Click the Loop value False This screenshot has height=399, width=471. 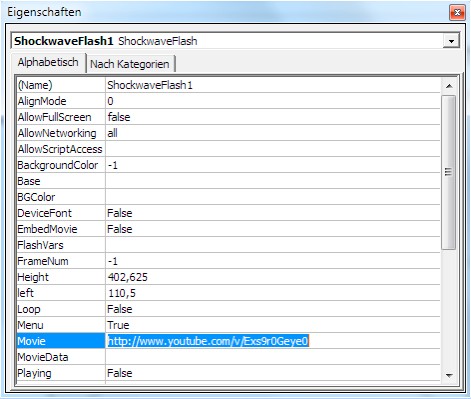(x=273, y=309)
